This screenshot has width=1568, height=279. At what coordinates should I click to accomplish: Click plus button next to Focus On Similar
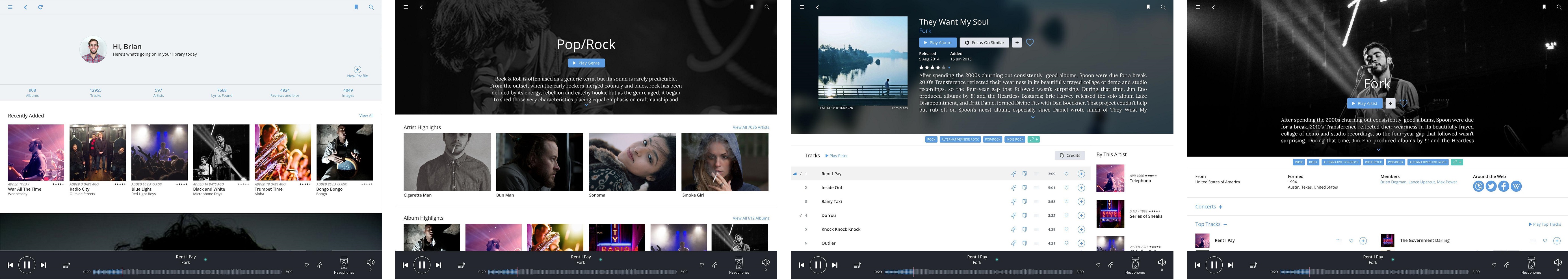(1017, 43)
